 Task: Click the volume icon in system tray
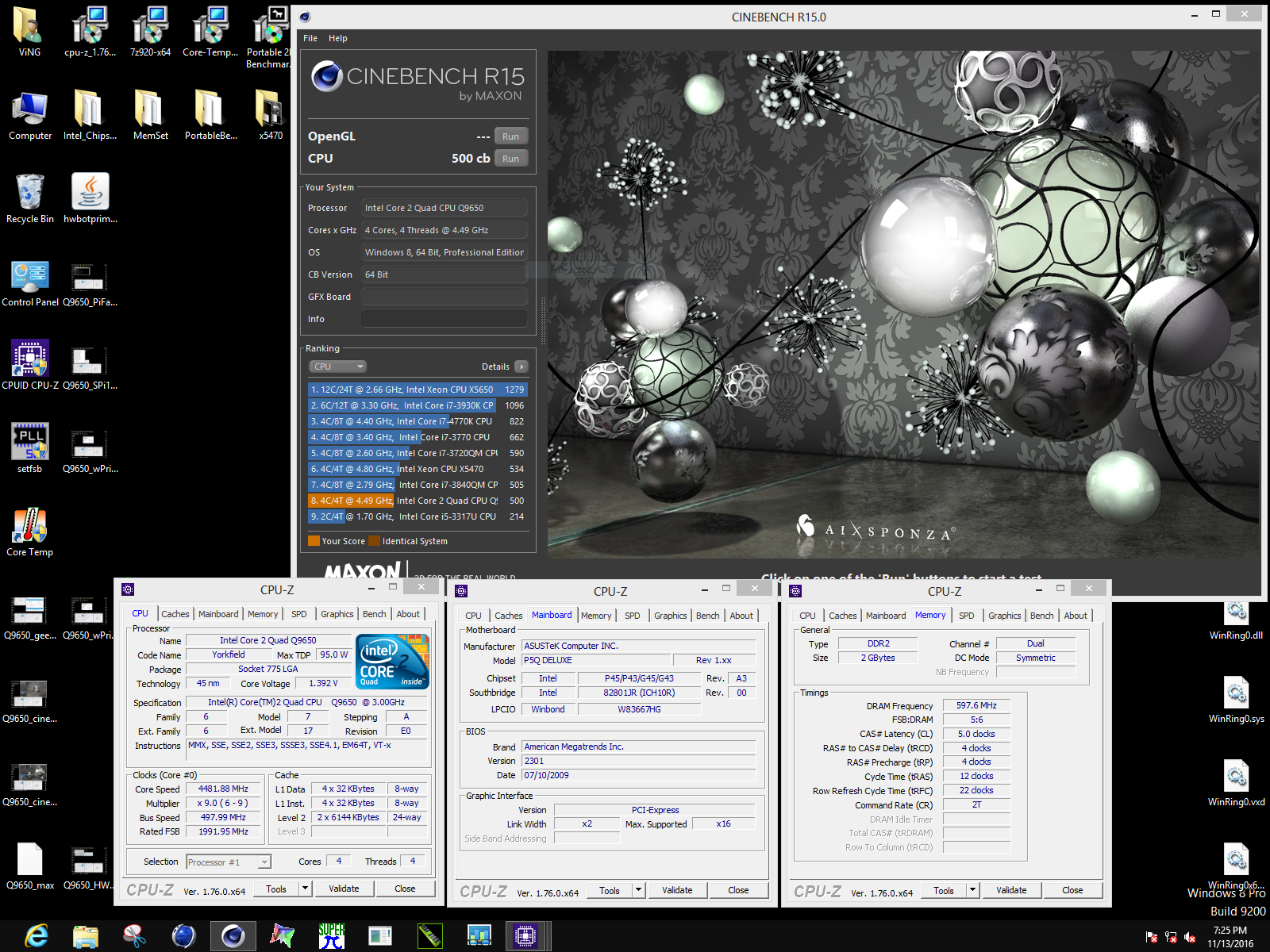pyautogui.click(x=1190, y=937)
